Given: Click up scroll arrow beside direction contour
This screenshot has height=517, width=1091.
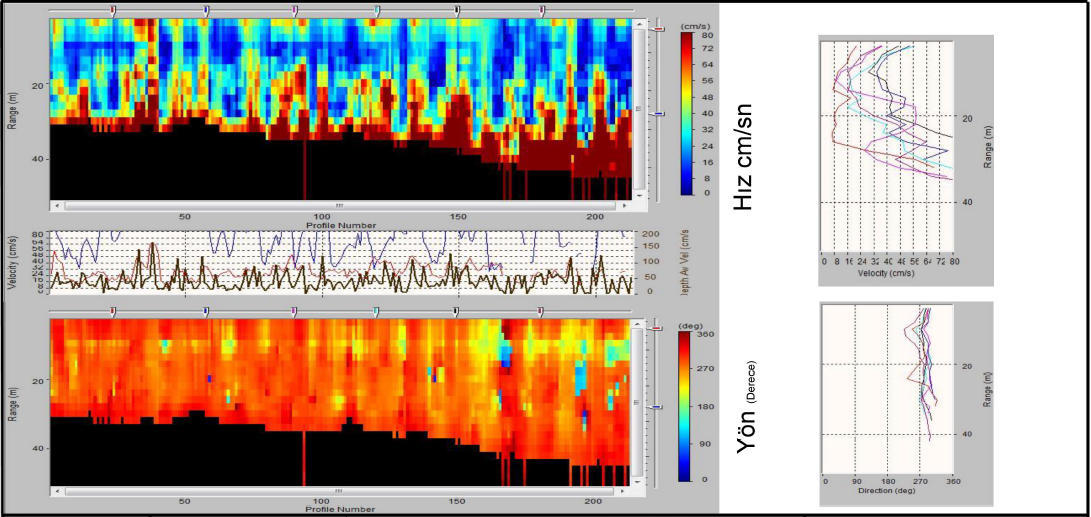Looking at the screenshot, I should [637, 324].
